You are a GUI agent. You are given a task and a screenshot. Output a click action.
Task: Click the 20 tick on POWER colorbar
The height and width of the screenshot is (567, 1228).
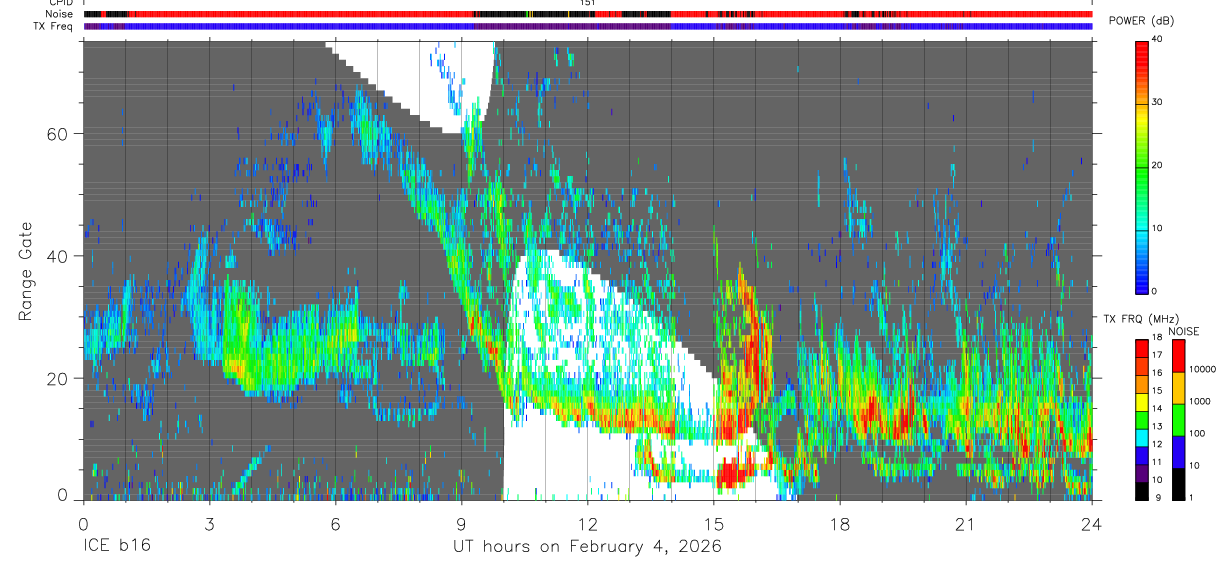(1158, 165)
